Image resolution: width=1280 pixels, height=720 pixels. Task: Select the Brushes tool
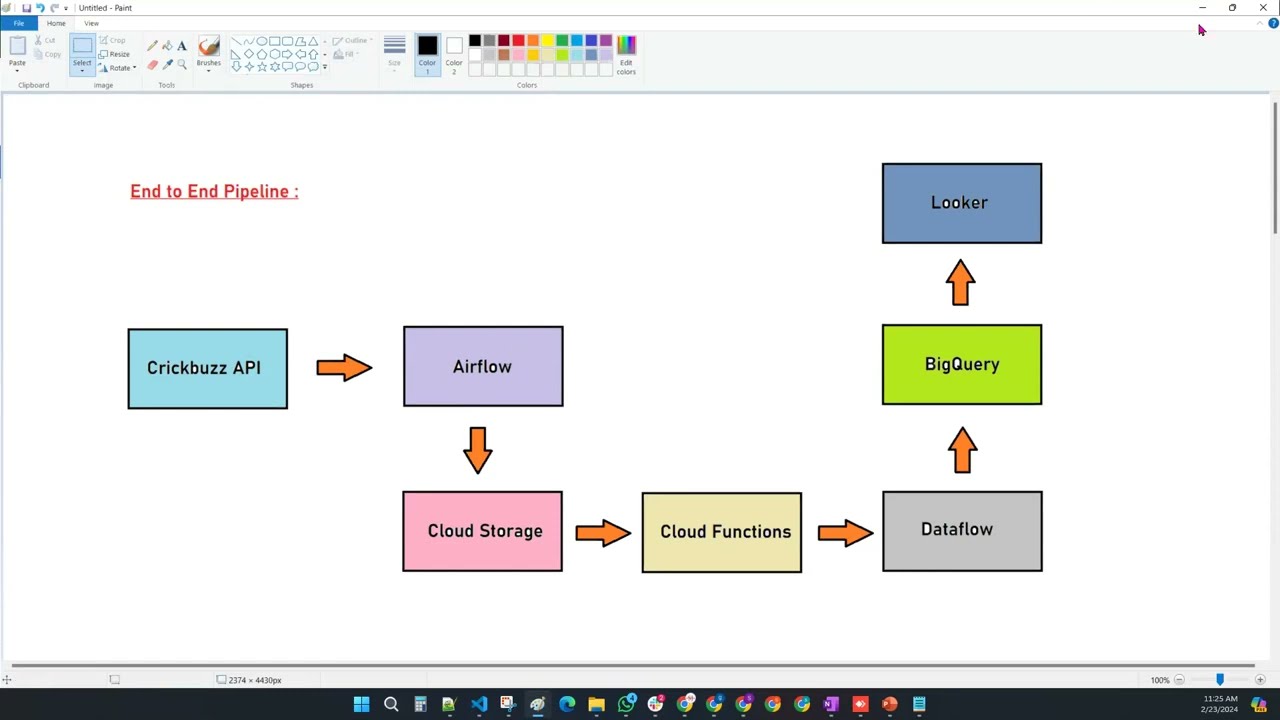(x=208, y=45)
